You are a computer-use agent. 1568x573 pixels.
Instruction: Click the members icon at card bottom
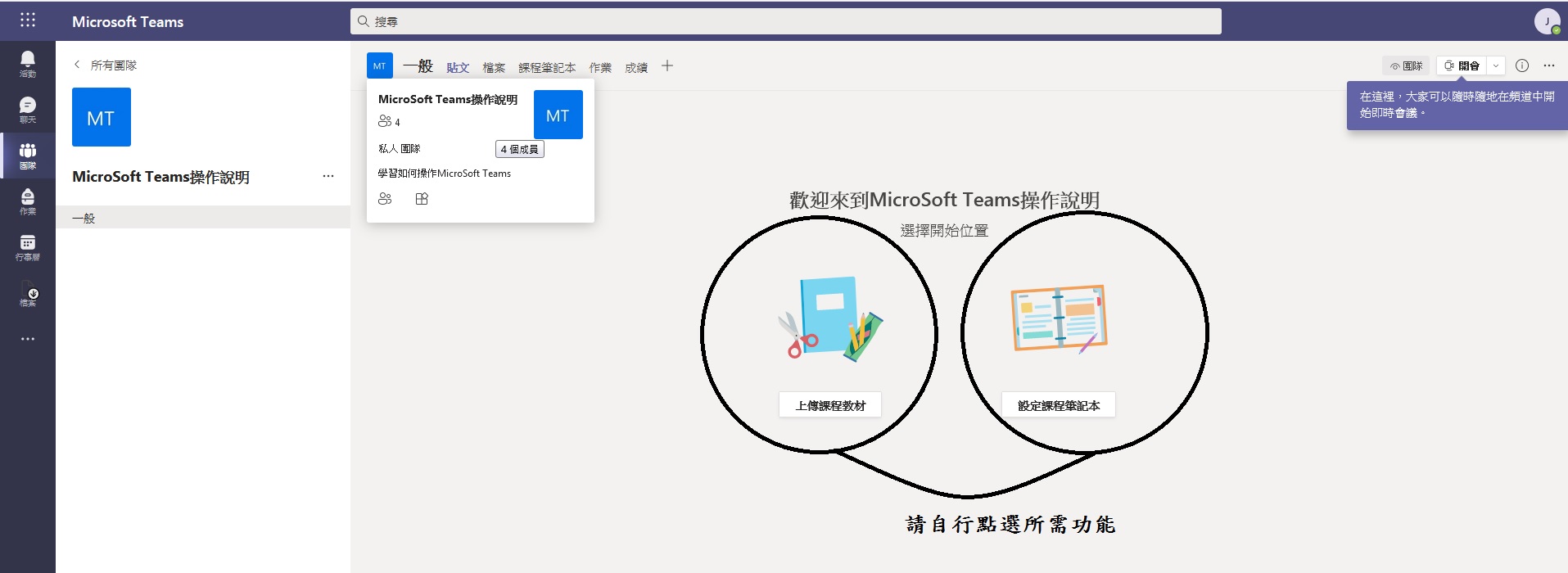click(385, 199)
